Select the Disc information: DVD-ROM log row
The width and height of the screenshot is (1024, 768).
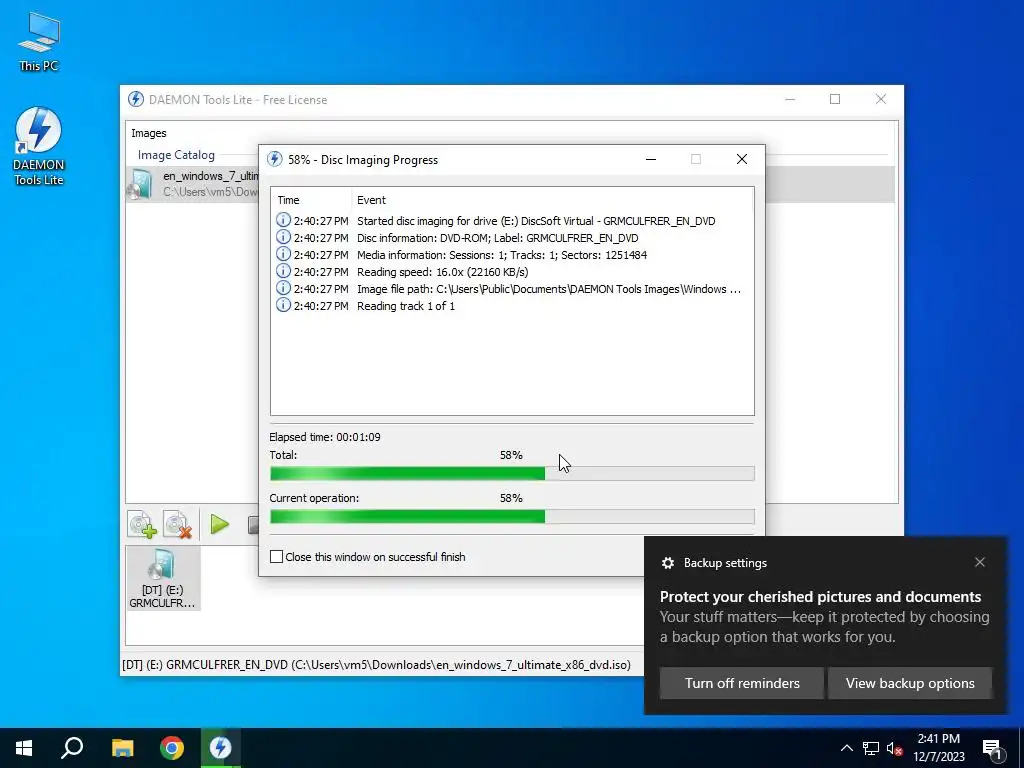pos(512,238)
